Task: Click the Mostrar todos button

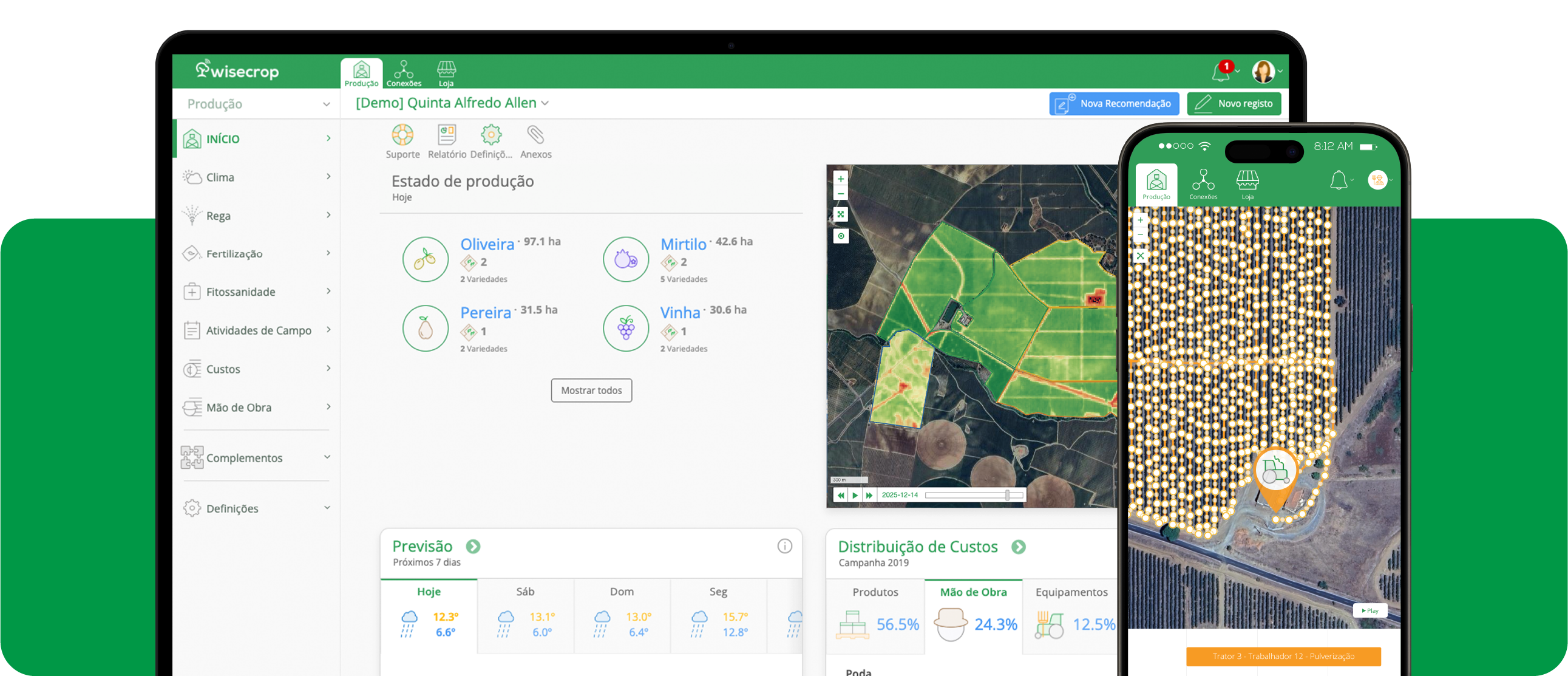Action: (591, 391)
